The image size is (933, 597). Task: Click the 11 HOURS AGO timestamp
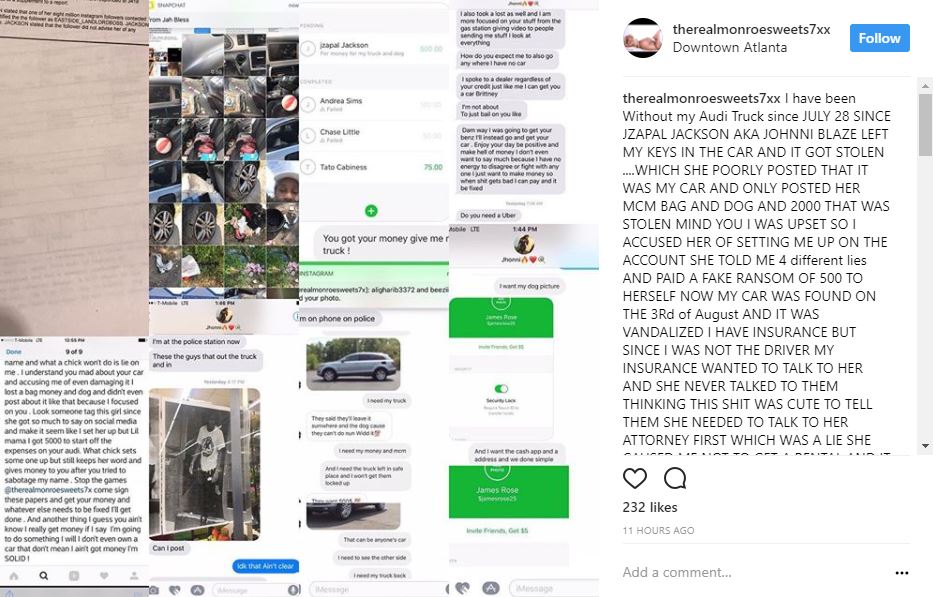658,530
